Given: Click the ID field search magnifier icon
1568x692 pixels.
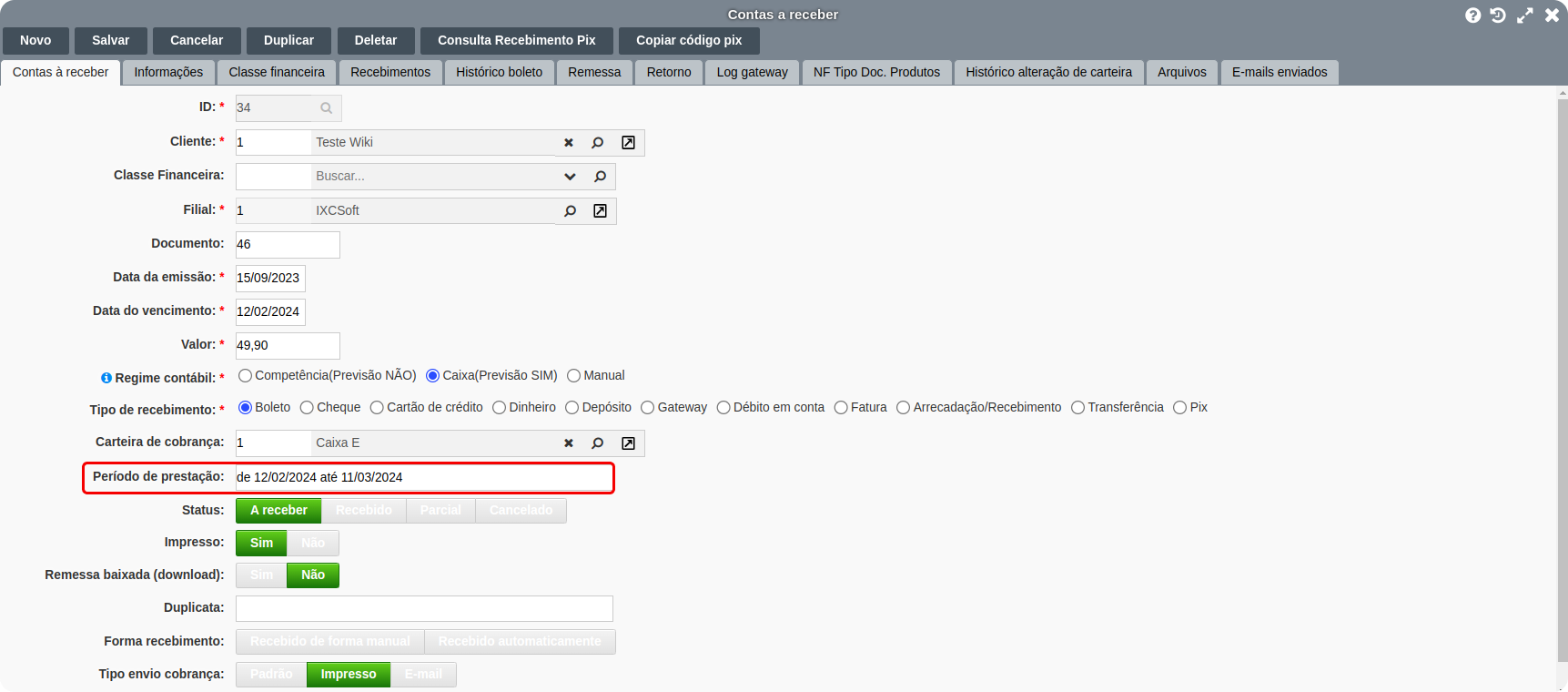Looking at the screenshot, I should [x=326, y=108].
